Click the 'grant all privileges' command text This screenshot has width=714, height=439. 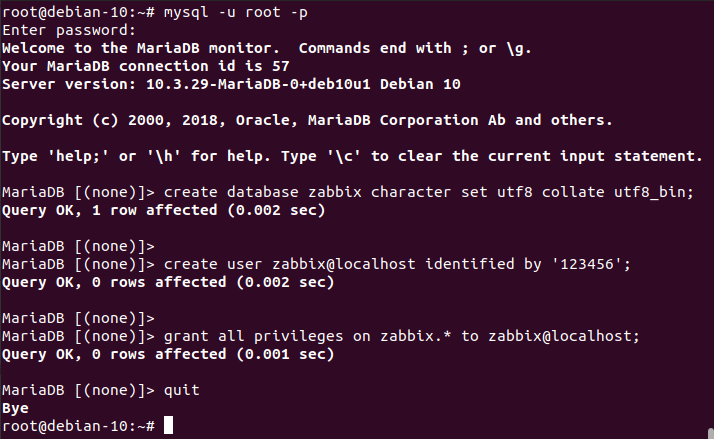point(254,337)
